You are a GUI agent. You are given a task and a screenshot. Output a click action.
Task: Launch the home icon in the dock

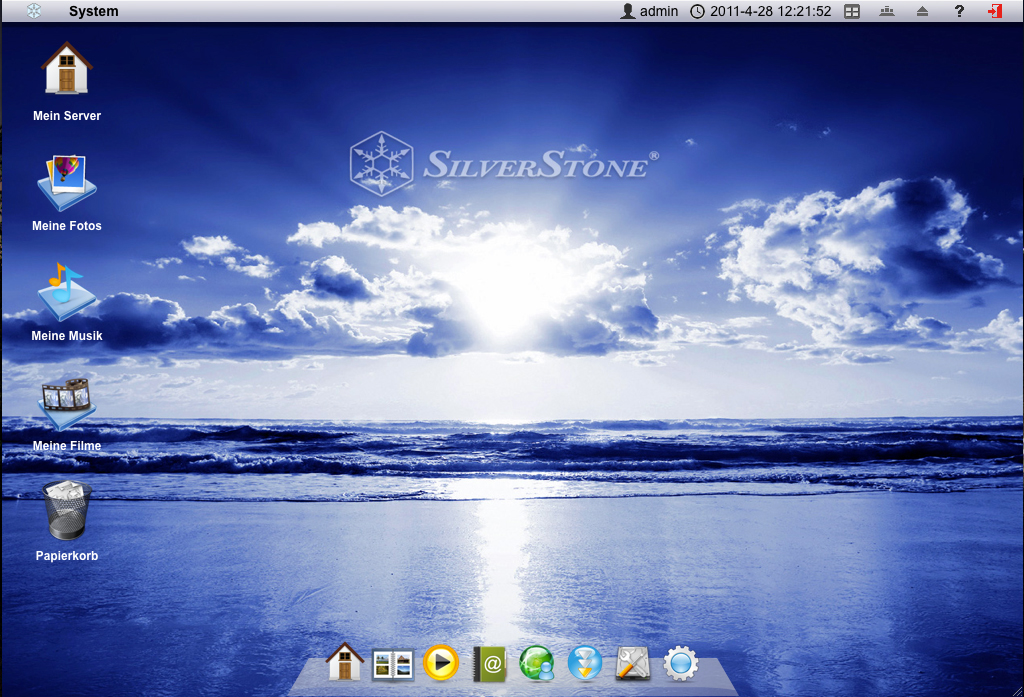(345, 662)
